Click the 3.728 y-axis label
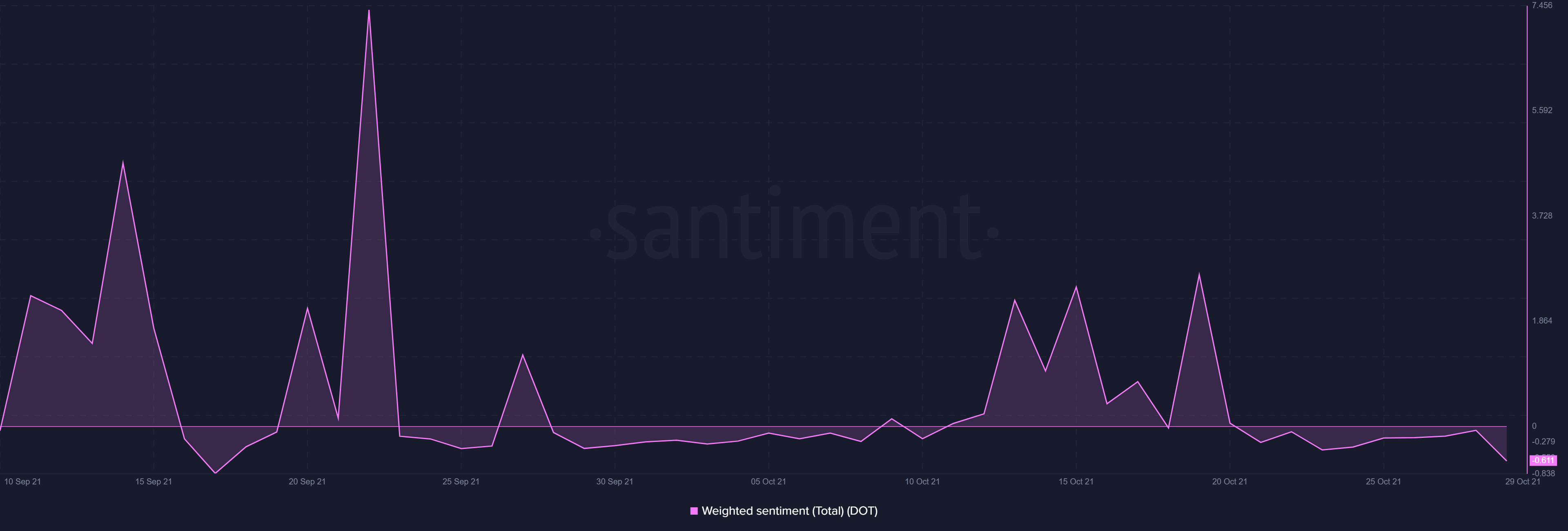 (1542, 216)
